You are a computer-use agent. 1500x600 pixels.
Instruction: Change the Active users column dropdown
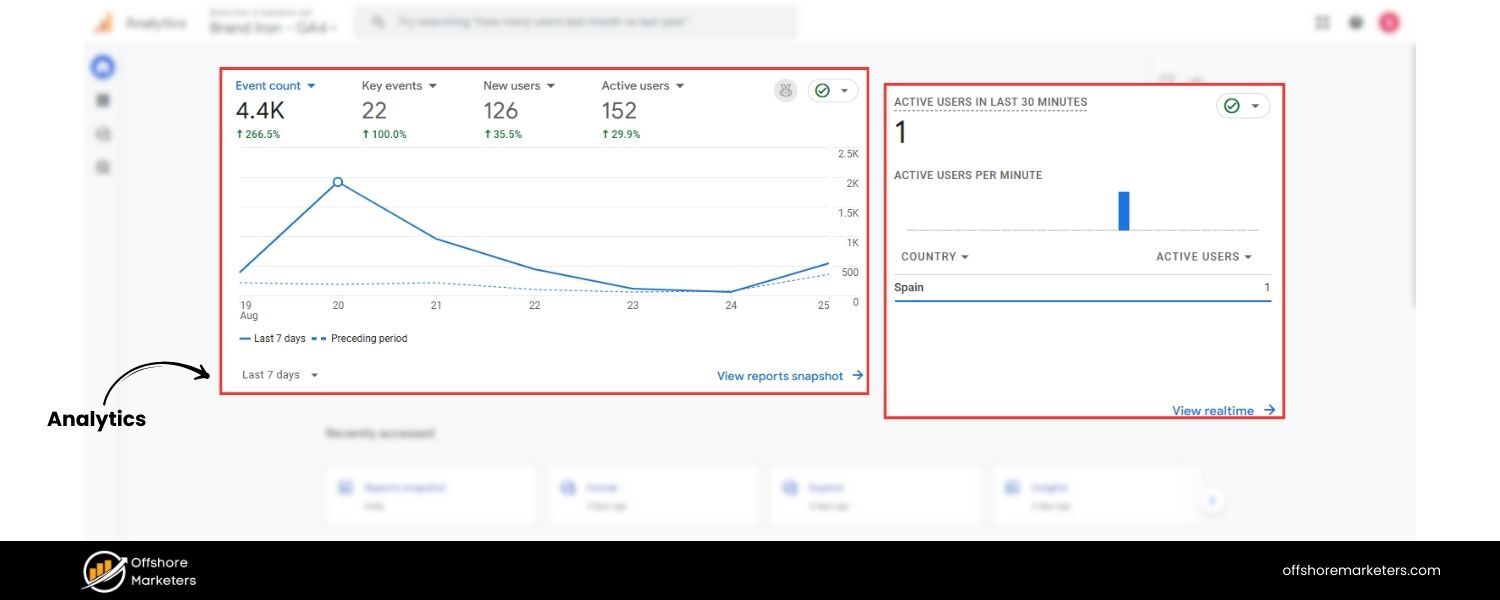[x=1202, y=256]
